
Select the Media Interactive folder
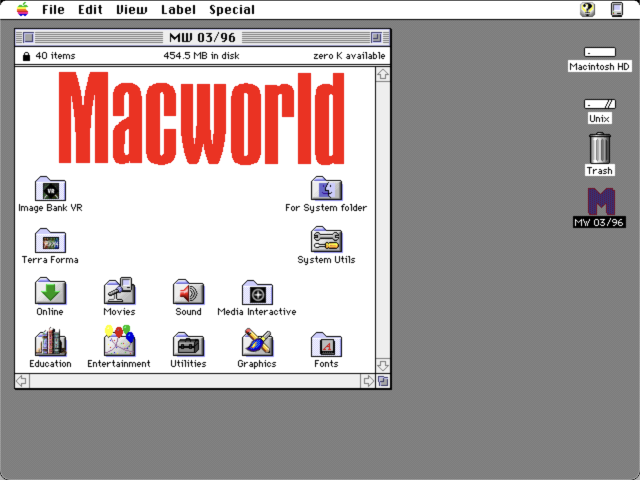tap(257, 292)
